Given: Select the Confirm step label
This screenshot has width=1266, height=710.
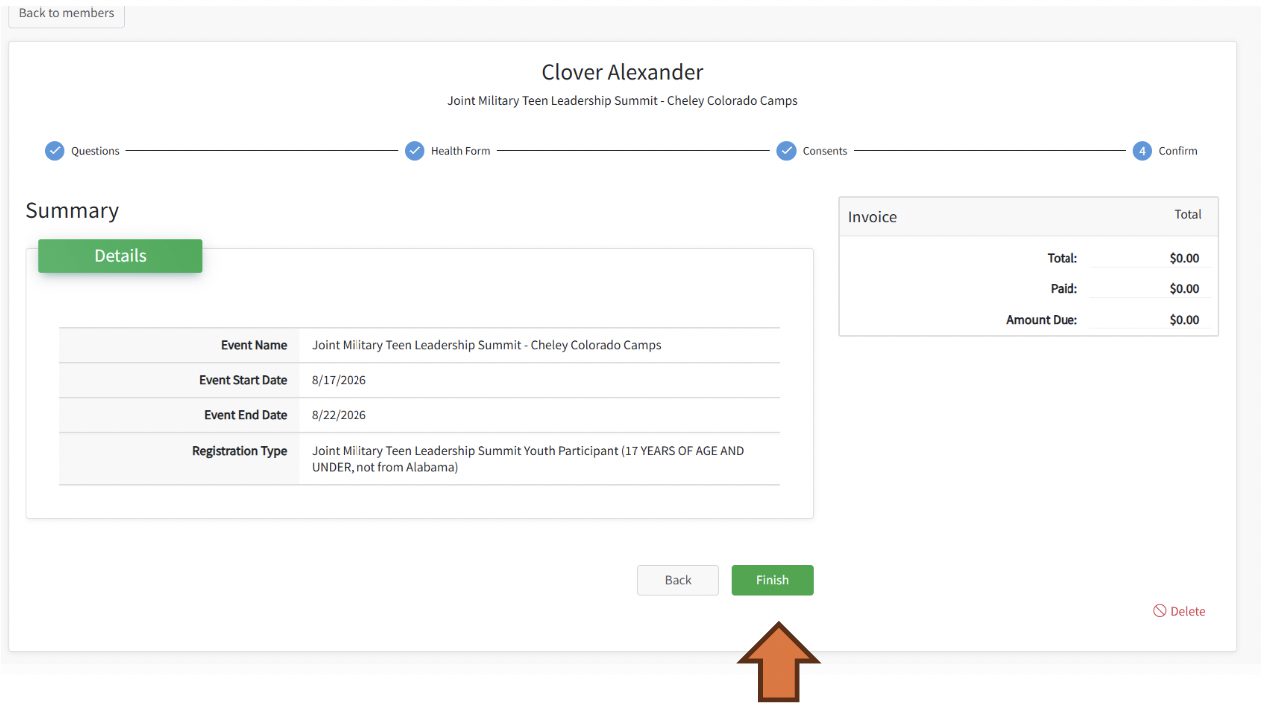Looking at the screenshot, I should point(1177,151).
